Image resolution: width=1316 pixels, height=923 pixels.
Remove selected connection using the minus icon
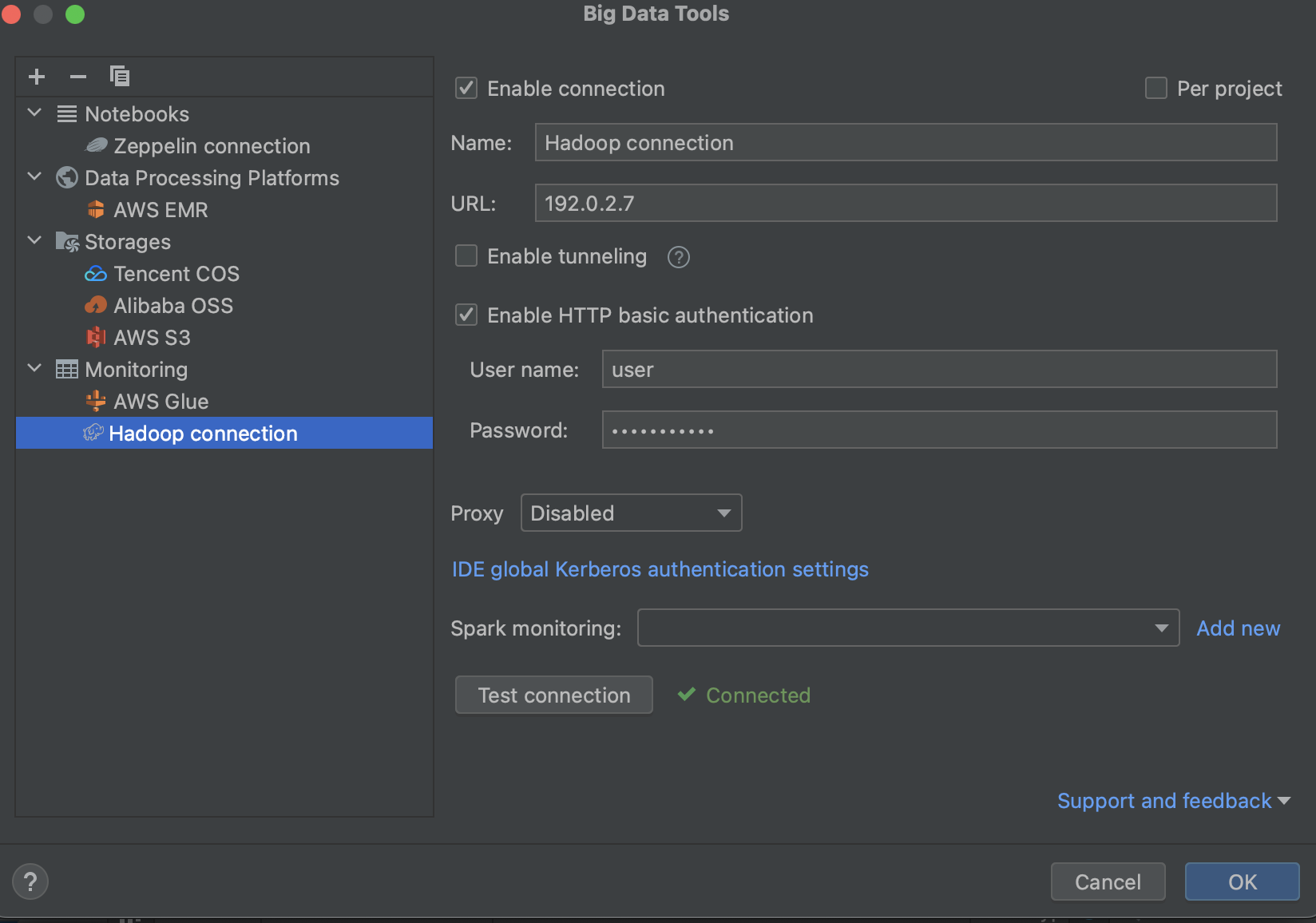(x=77, y=76)
